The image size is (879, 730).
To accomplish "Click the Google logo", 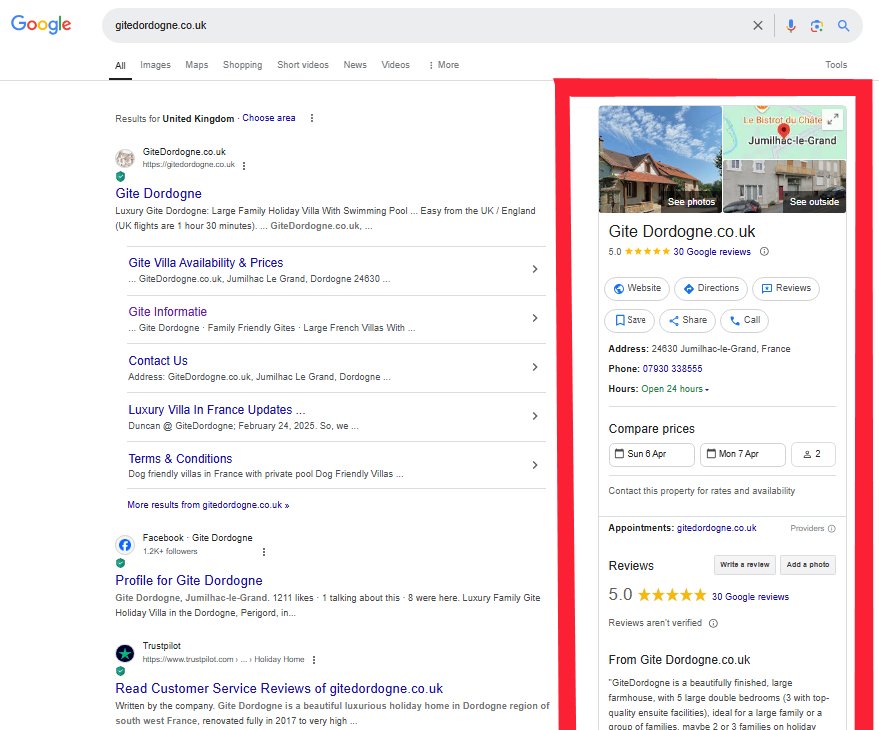I will [x=41, y=24].
